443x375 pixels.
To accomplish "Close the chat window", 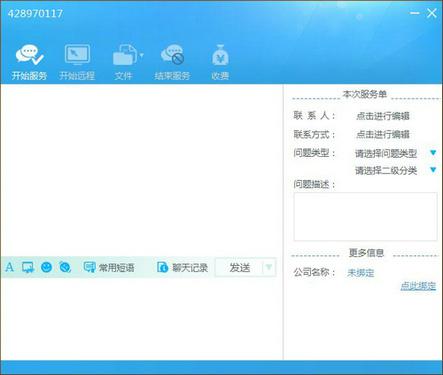I will click(x=432, y=13).
